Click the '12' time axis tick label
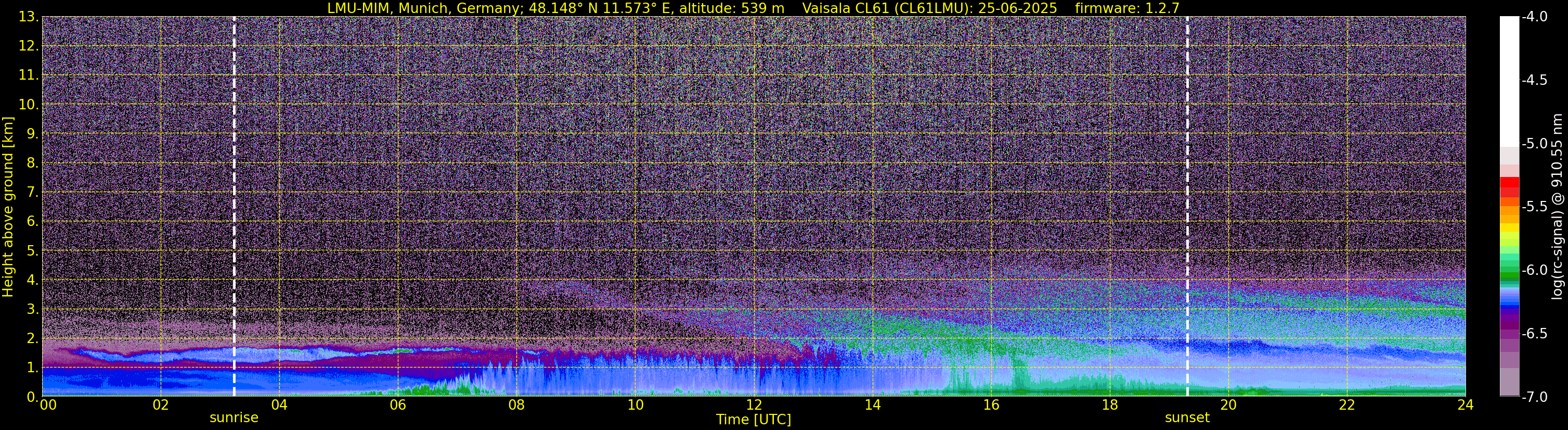1568x430 pixels. pos(754,405)
